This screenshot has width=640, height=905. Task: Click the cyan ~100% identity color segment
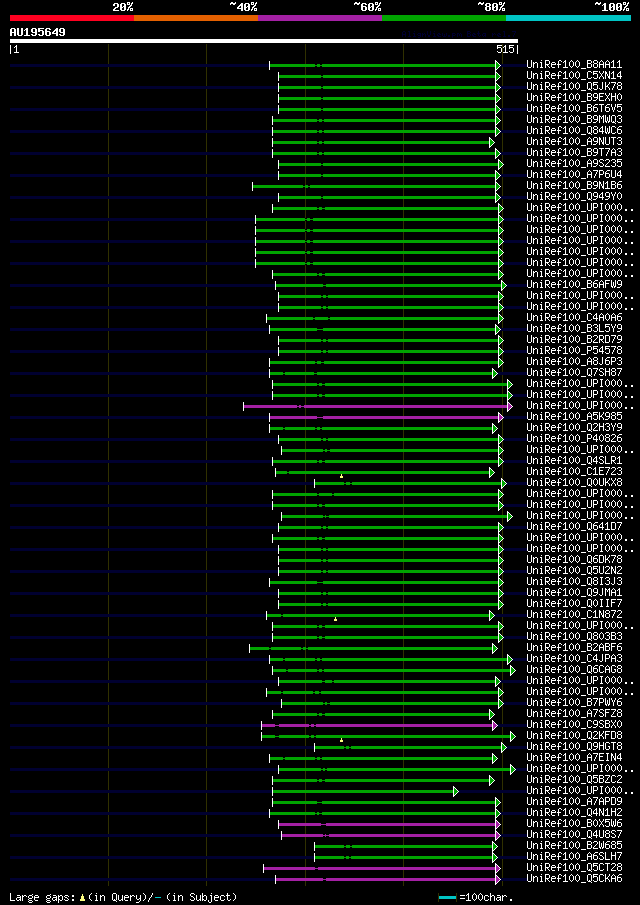tap(568, 18)
